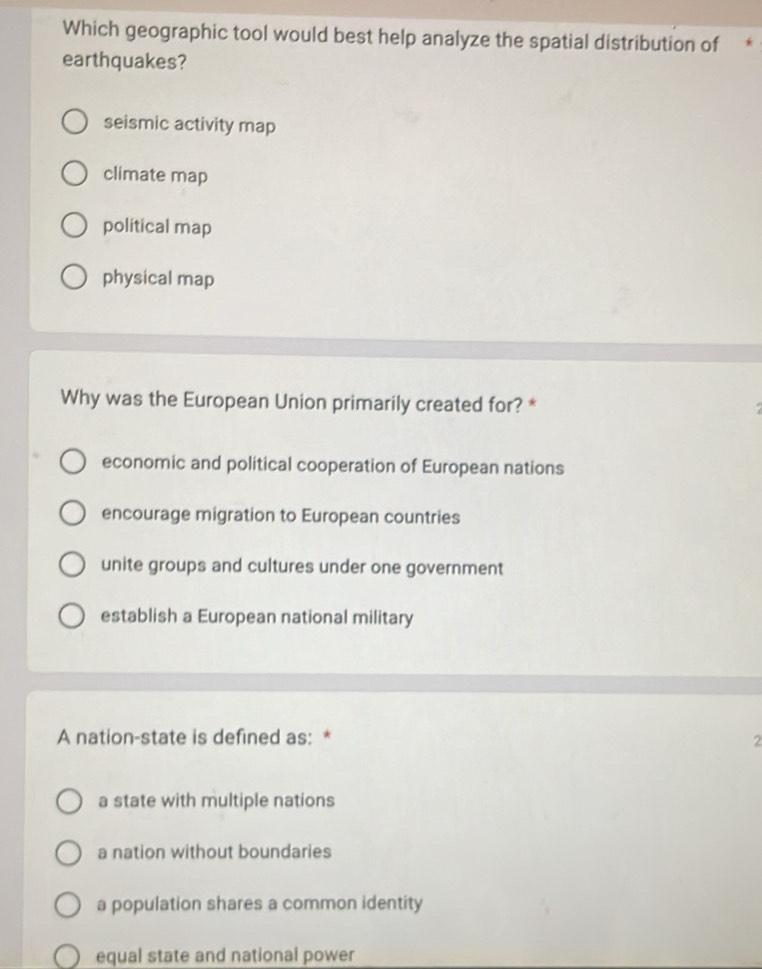The height and width of the screenshot is (969, 762).
Task: Select the seismic activity map option
Action: [x=74, y=122]
